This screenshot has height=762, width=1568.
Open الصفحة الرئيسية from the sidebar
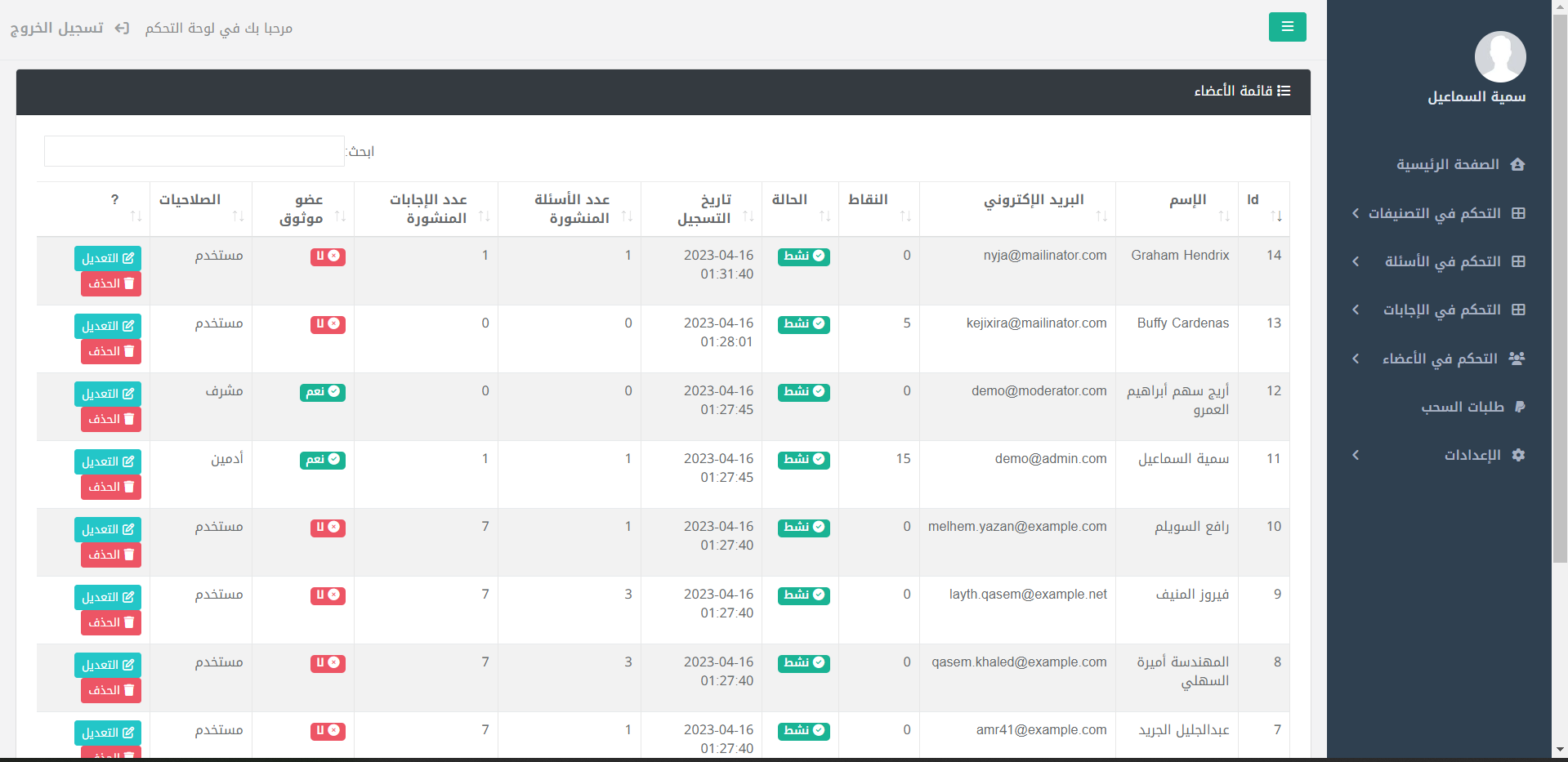click(1448, 164)
